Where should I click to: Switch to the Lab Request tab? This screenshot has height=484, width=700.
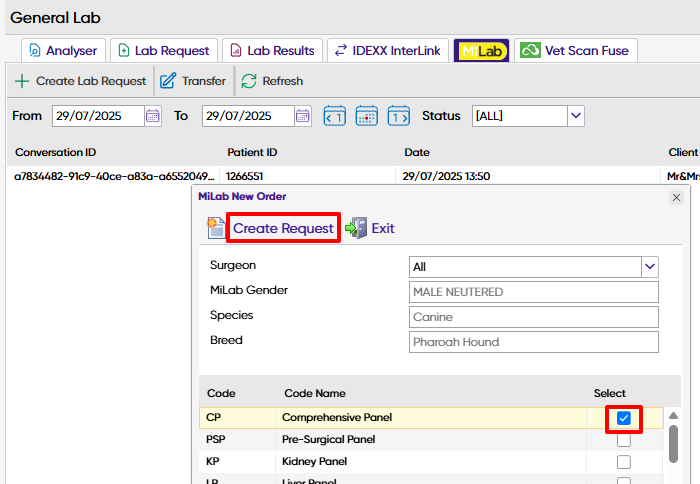[x=164, y=50]
